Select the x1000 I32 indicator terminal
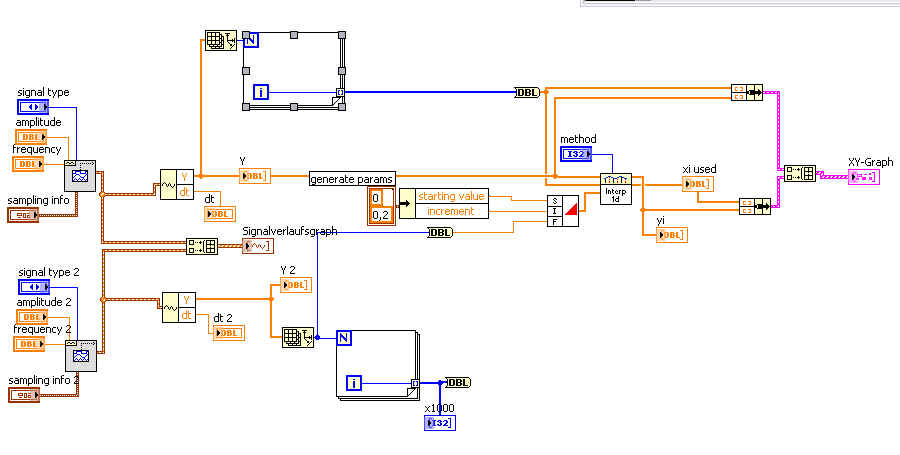The image size is (900, 455). (x=440, y=423)
